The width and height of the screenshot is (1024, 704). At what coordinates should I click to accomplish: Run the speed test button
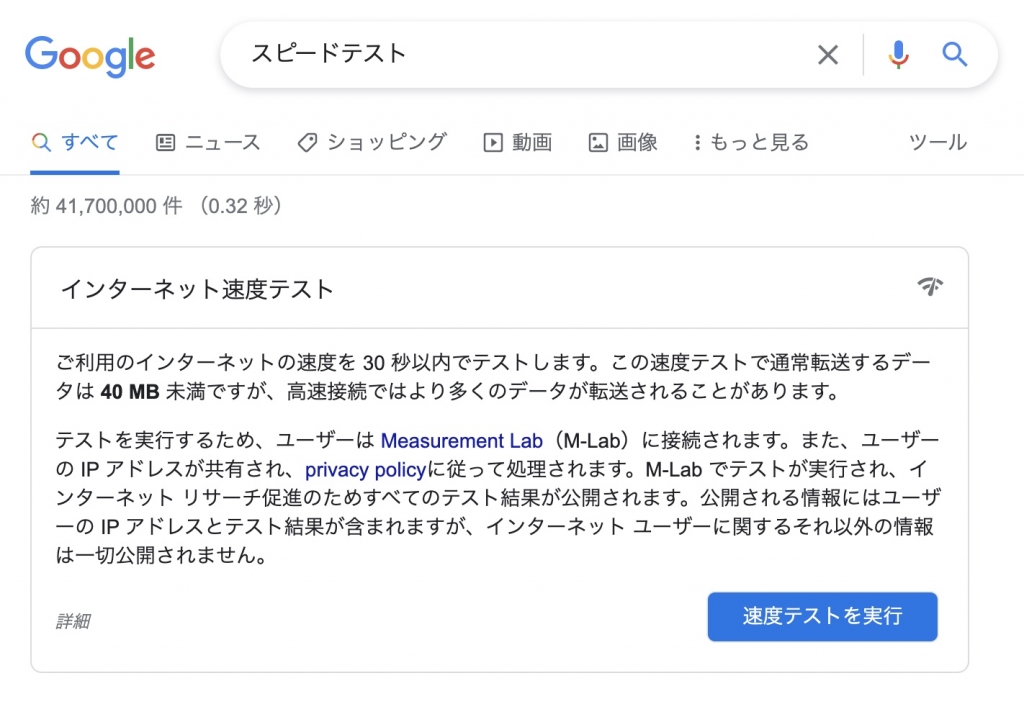(822, 617)
